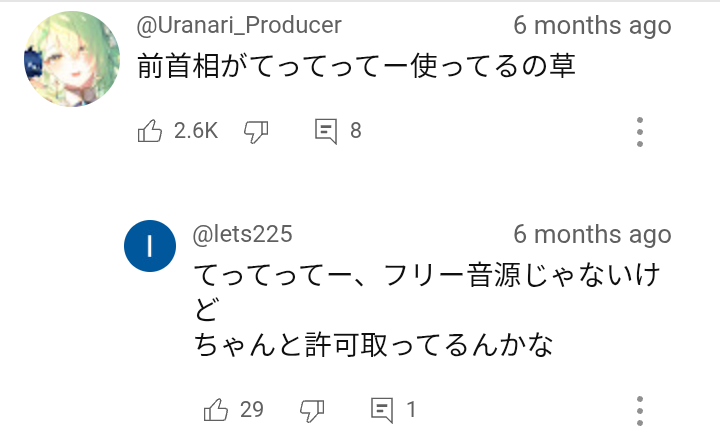Screen dimensions: 720x440
Task: Like the reply by @lets225
Action: tap(216, 409)
